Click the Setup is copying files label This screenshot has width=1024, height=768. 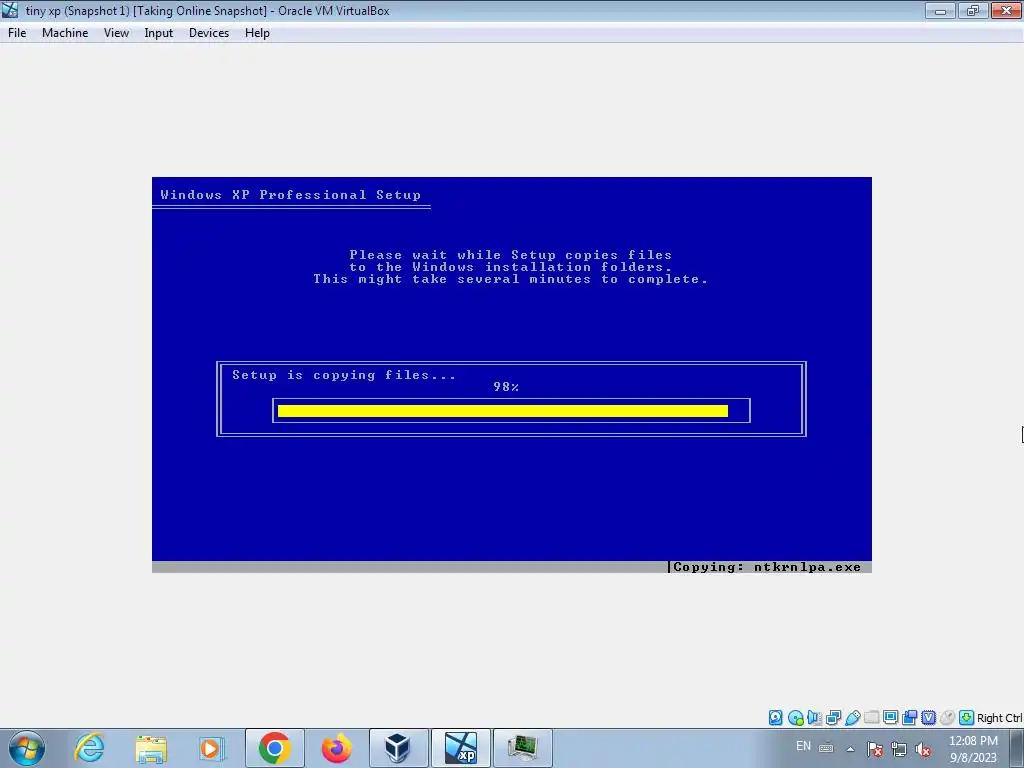pyautogui.click(x=344, y=375)
